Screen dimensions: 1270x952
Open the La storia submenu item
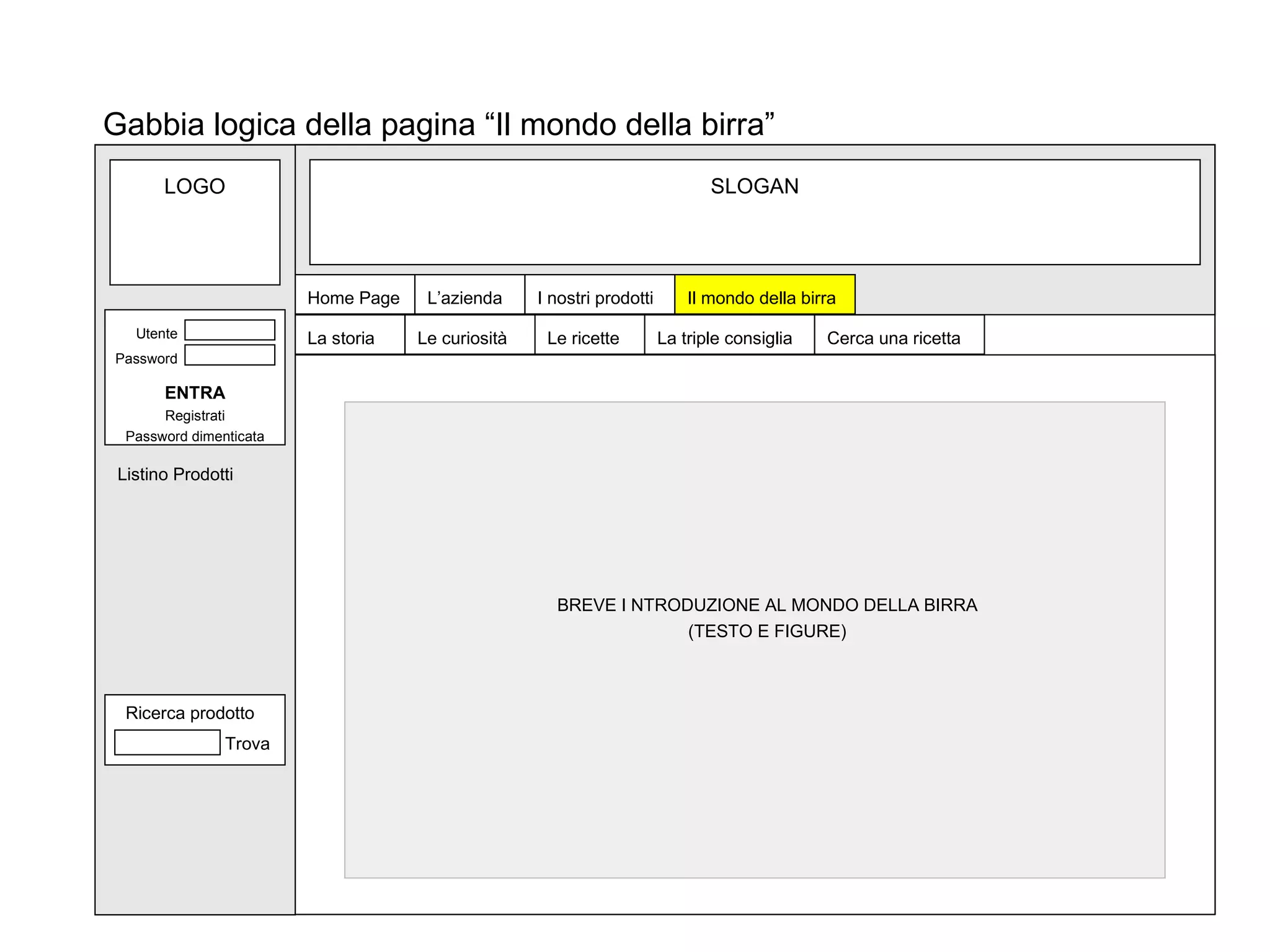tap(350, 335)
